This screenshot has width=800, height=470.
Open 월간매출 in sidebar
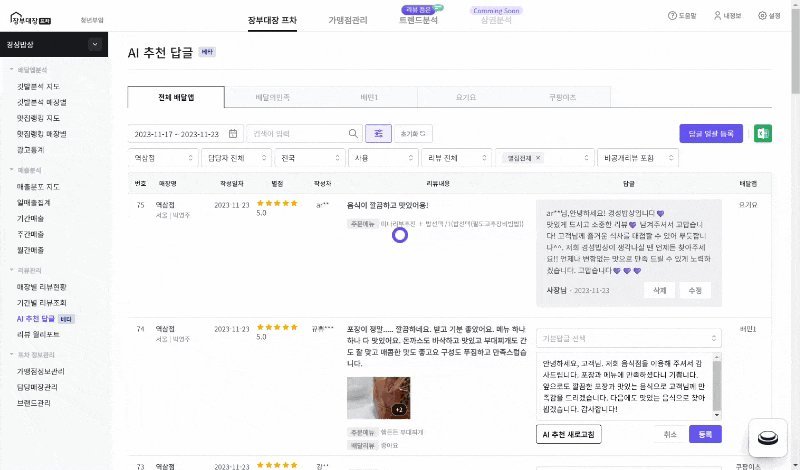31,250
